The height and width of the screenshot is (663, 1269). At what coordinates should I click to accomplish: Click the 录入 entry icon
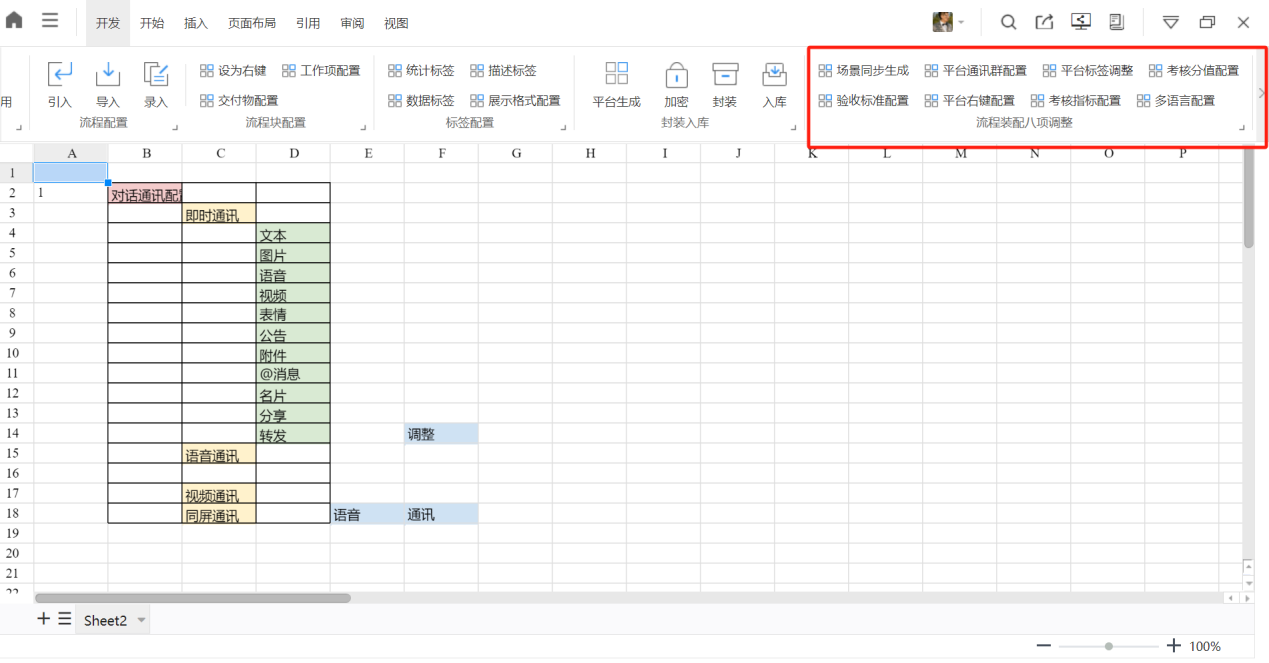click(x=156, y=74)
